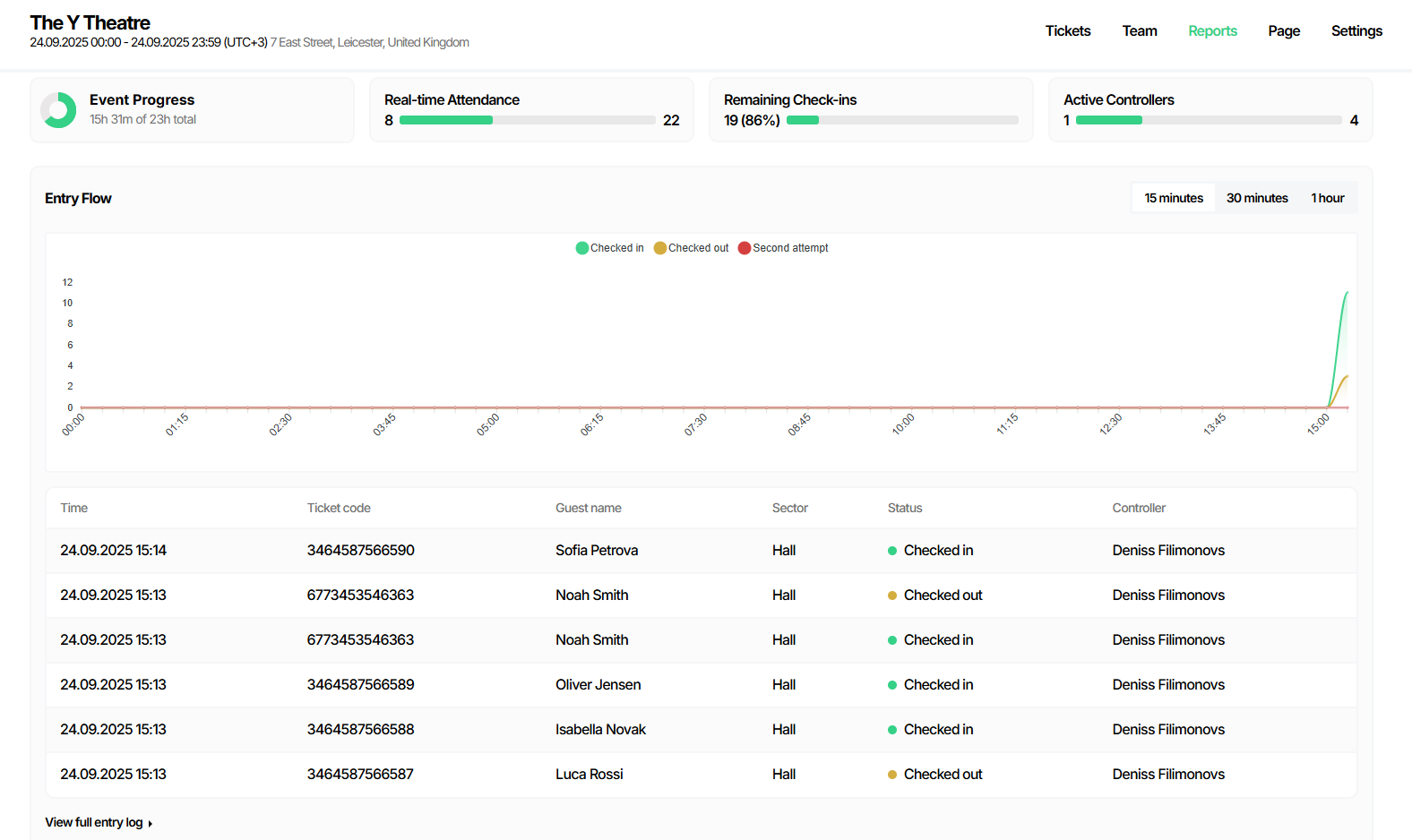This screenshot has height=840, width=1412.
Task: Click ticket code 3464587566590
Action: point(361,551)
